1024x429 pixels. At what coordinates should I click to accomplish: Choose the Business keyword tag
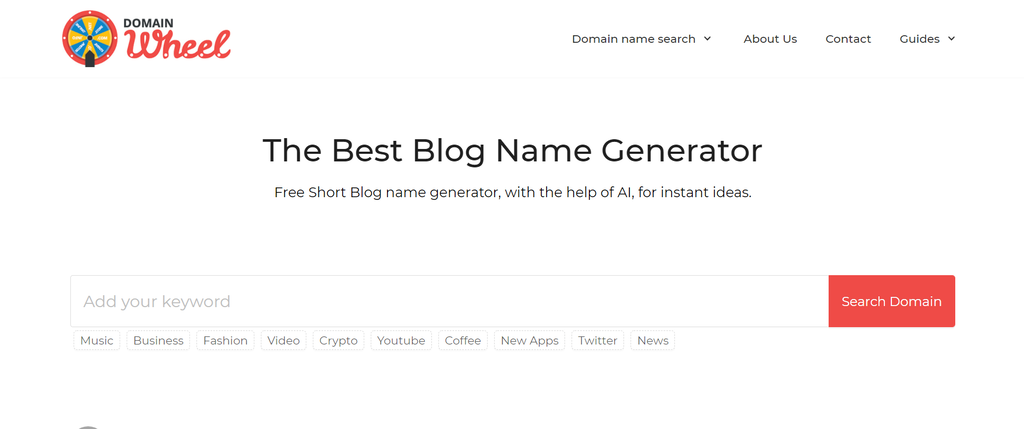tap(158, 341)
